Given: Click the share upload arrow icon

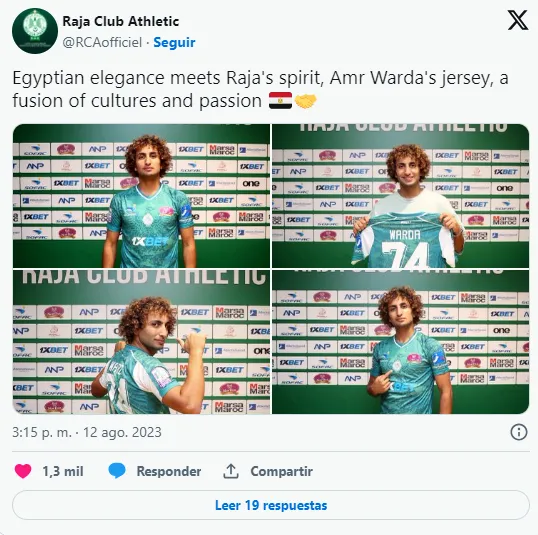Looking at the screenshot, I should [x=231, y=471].
